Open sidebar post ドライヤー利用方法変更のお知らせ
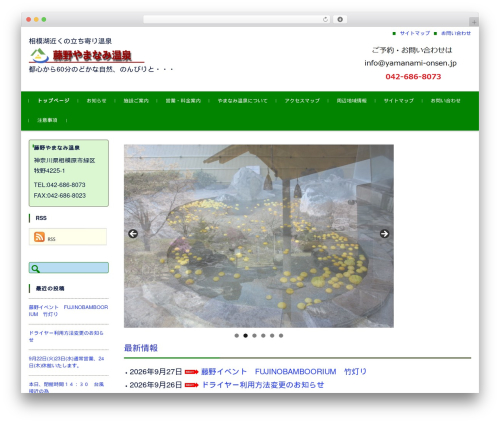 point(66,336)
